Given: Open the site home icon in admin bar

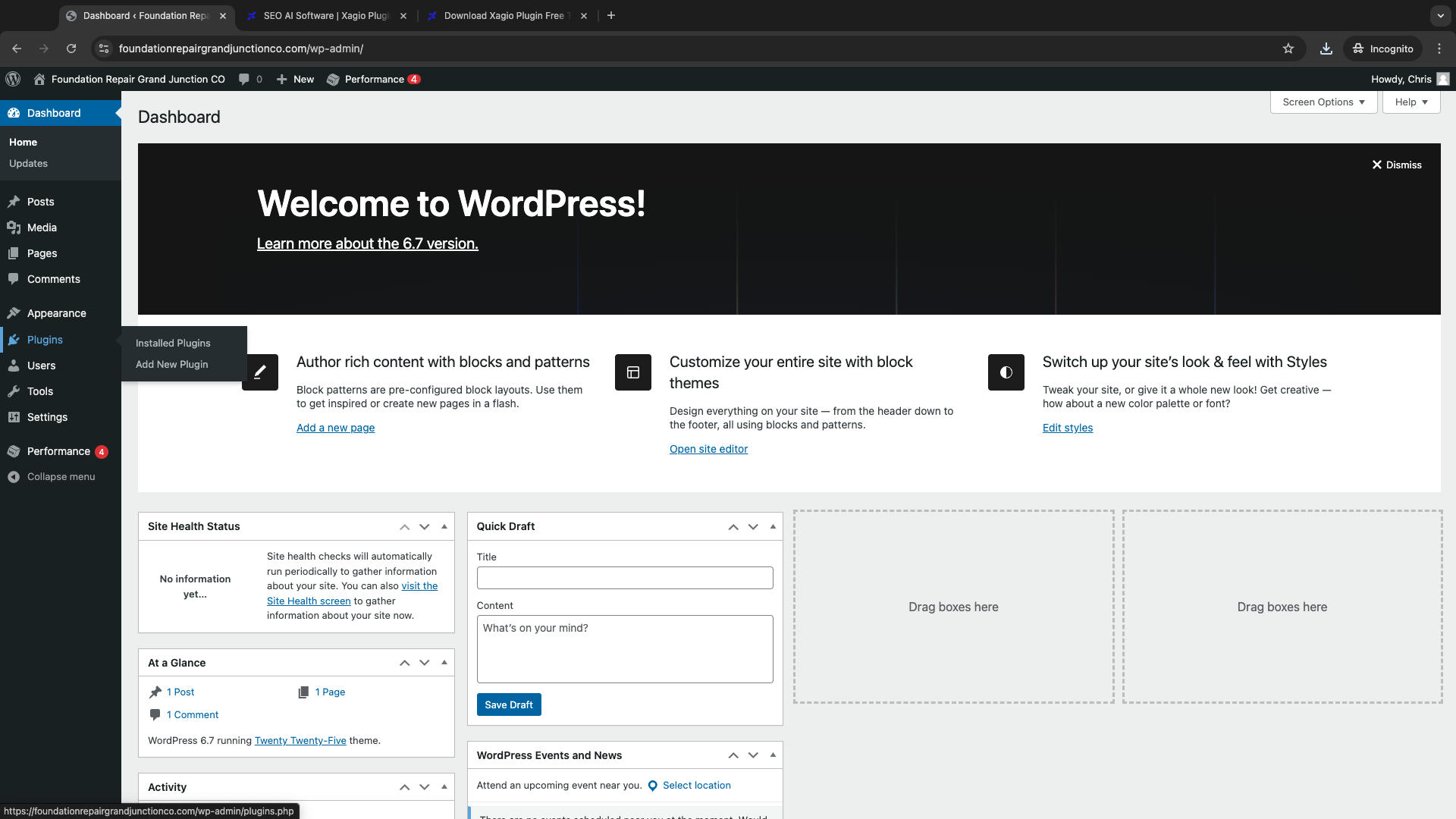Looking at the screenshot, I should click(x=39, y=79).
